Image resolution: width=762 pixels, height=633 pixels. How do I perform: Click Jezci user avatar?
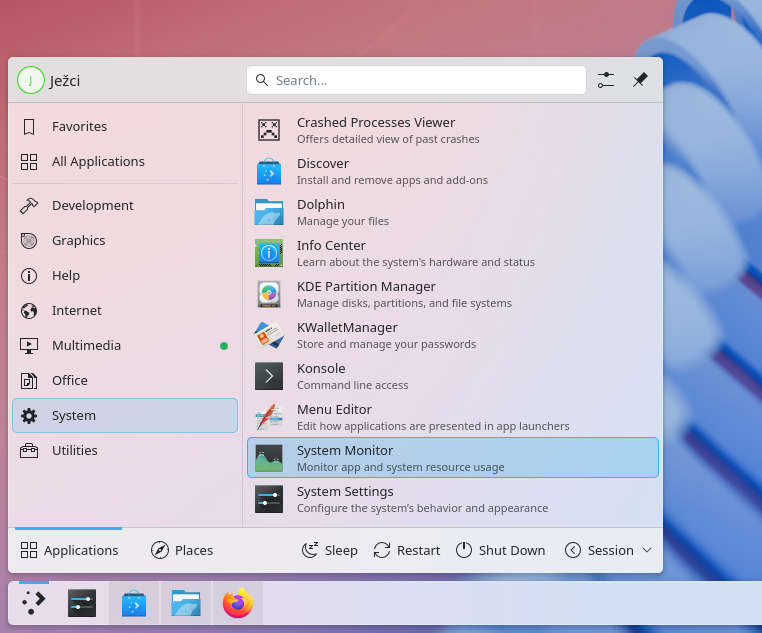pyautogui.click(x=31, y=80)
